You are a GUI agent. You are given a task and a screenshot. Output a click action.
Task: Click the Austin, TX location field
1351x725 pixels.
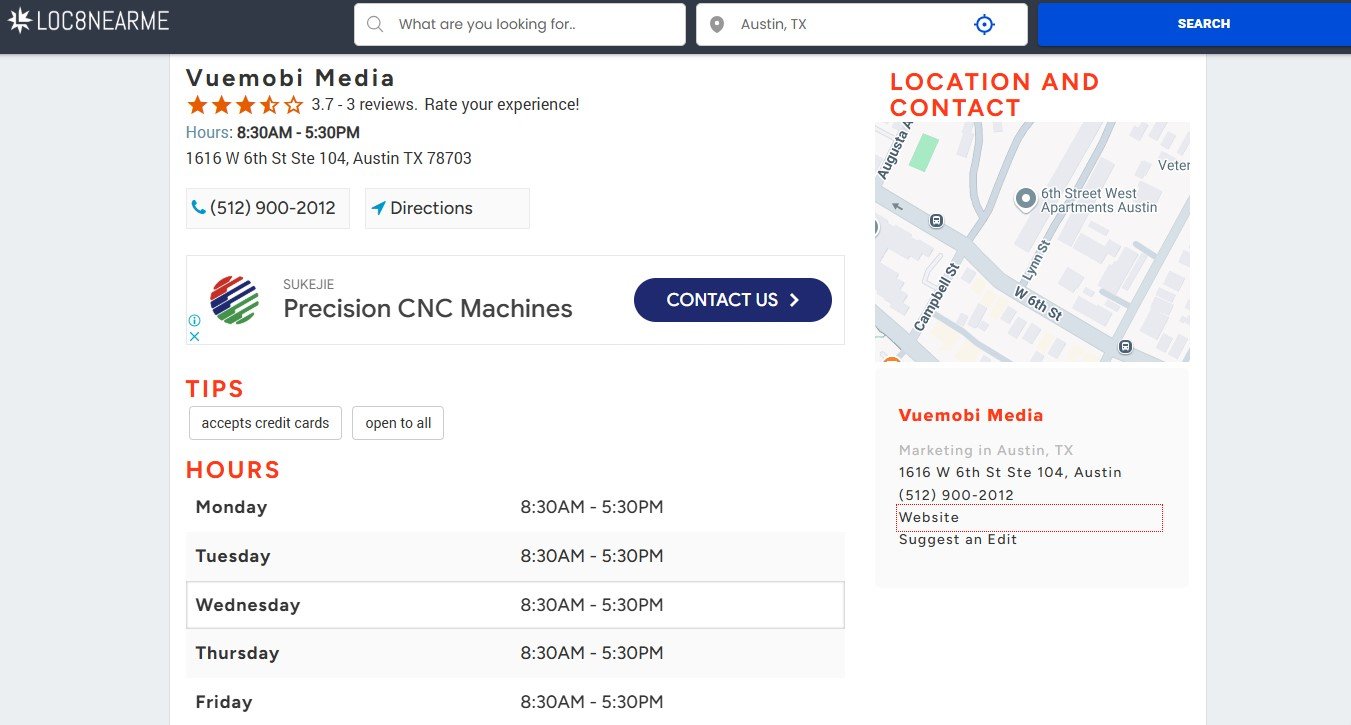pyautogui.click(x=850, y=24)
